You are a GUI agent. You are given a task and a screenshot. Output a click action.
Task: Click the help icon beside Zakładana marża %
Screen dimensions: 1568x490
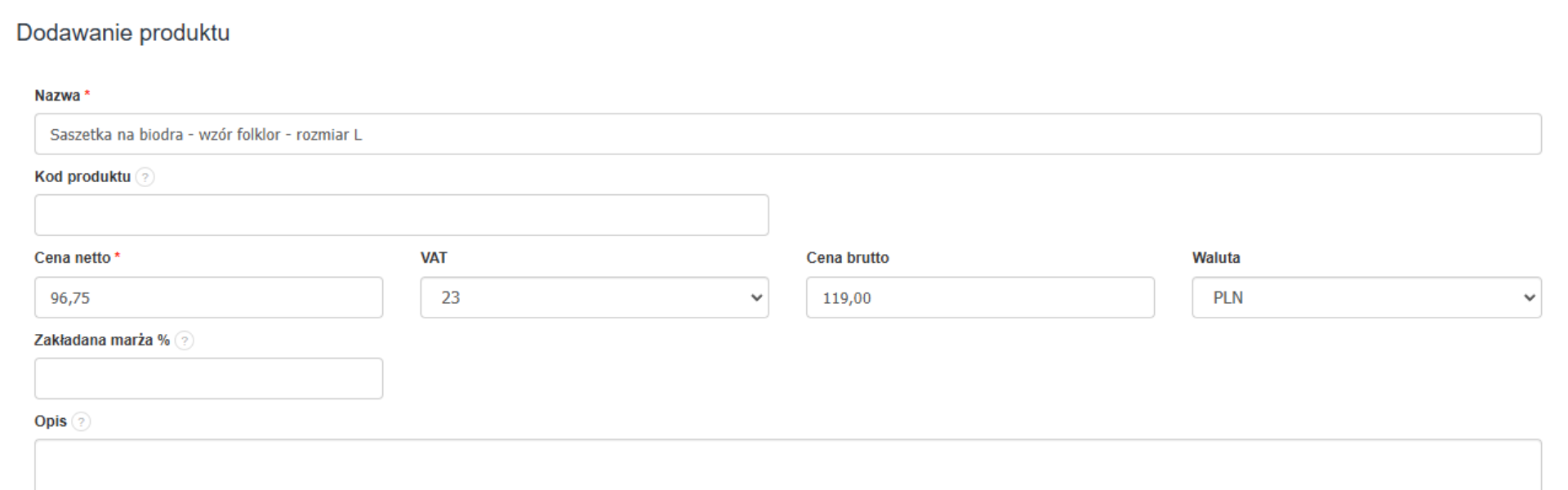(x=185, y=341)
